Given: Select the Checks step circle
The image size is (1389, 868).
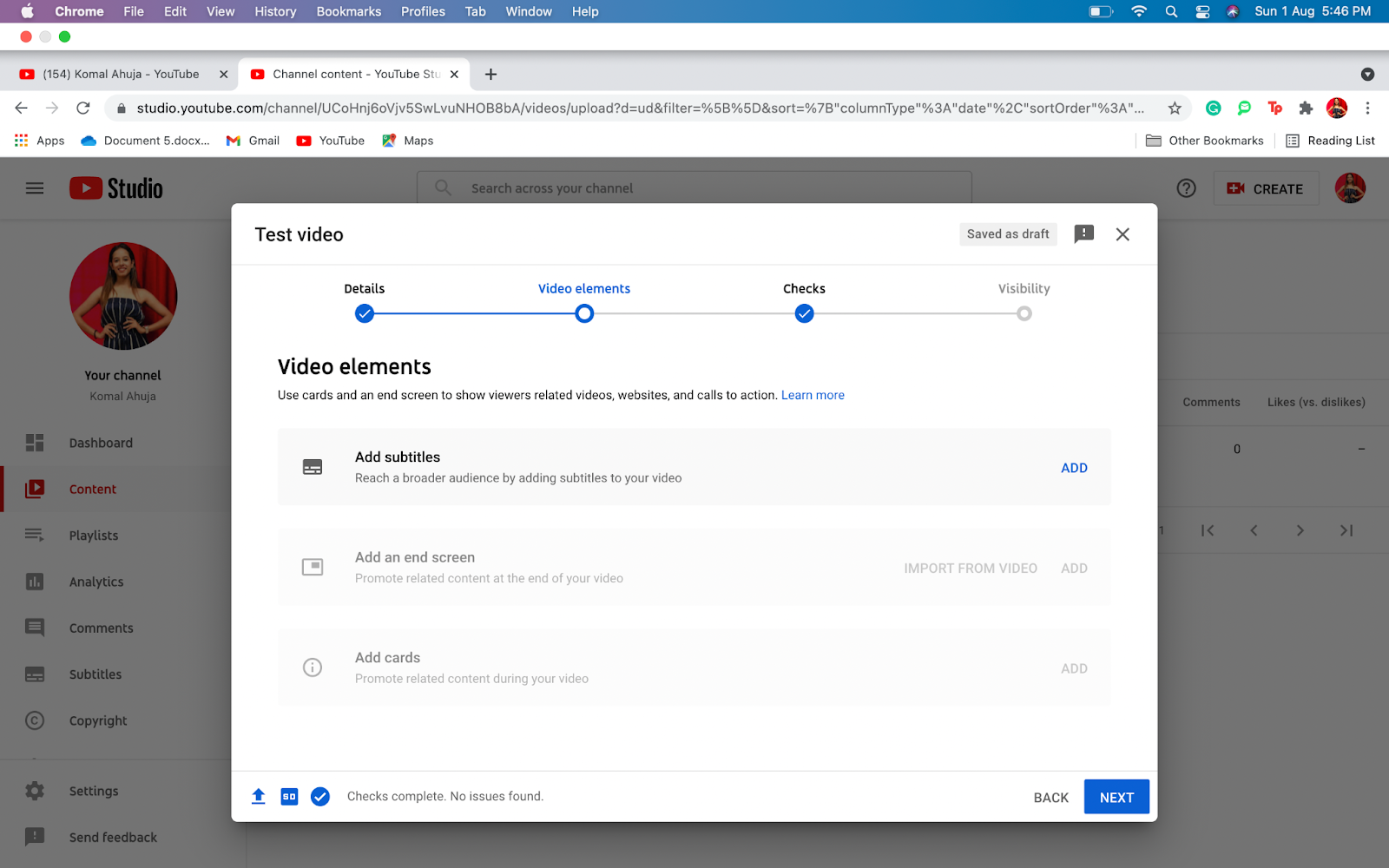Looking at the screenshot, I should pos(805,313).
